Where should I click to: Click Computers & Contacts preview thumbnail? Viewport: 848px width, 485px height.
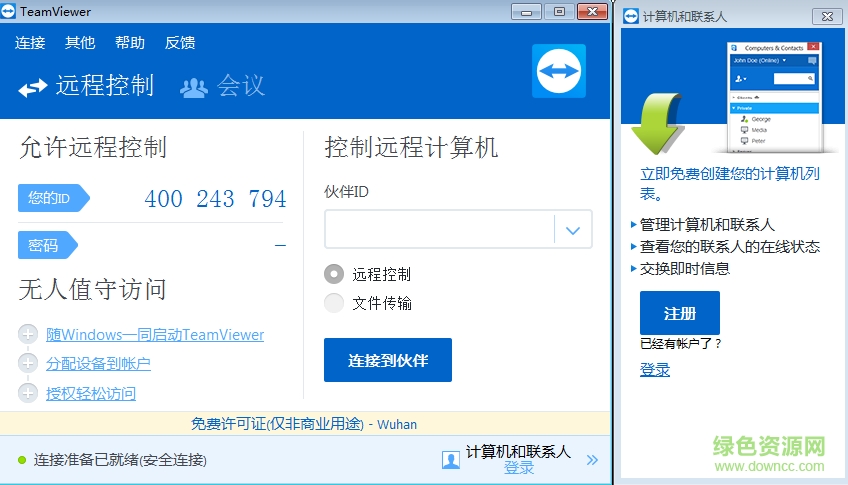pyautogui.click(x=774, y=96)
